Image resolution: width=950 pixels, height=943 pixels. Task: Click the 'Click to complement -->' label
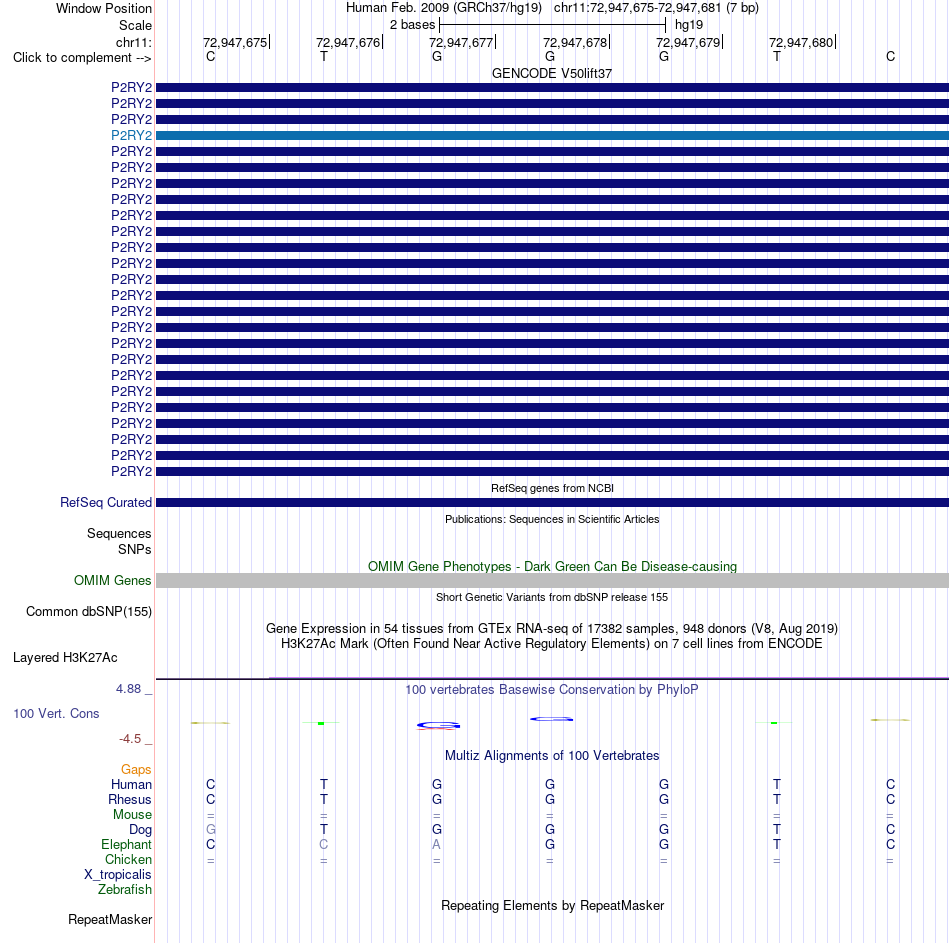82,58
